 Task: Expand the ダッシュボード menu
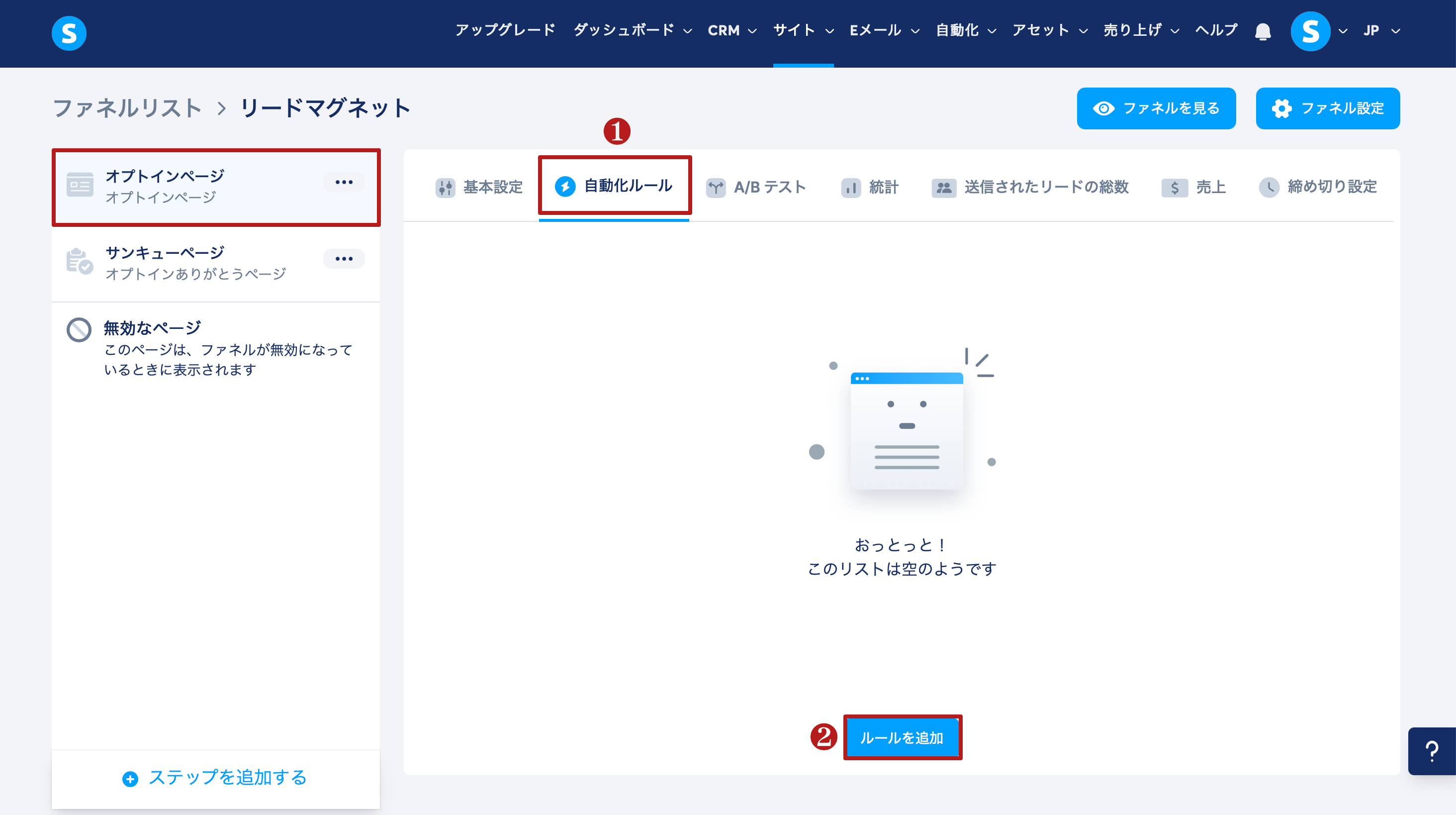[x=633, y=30]
